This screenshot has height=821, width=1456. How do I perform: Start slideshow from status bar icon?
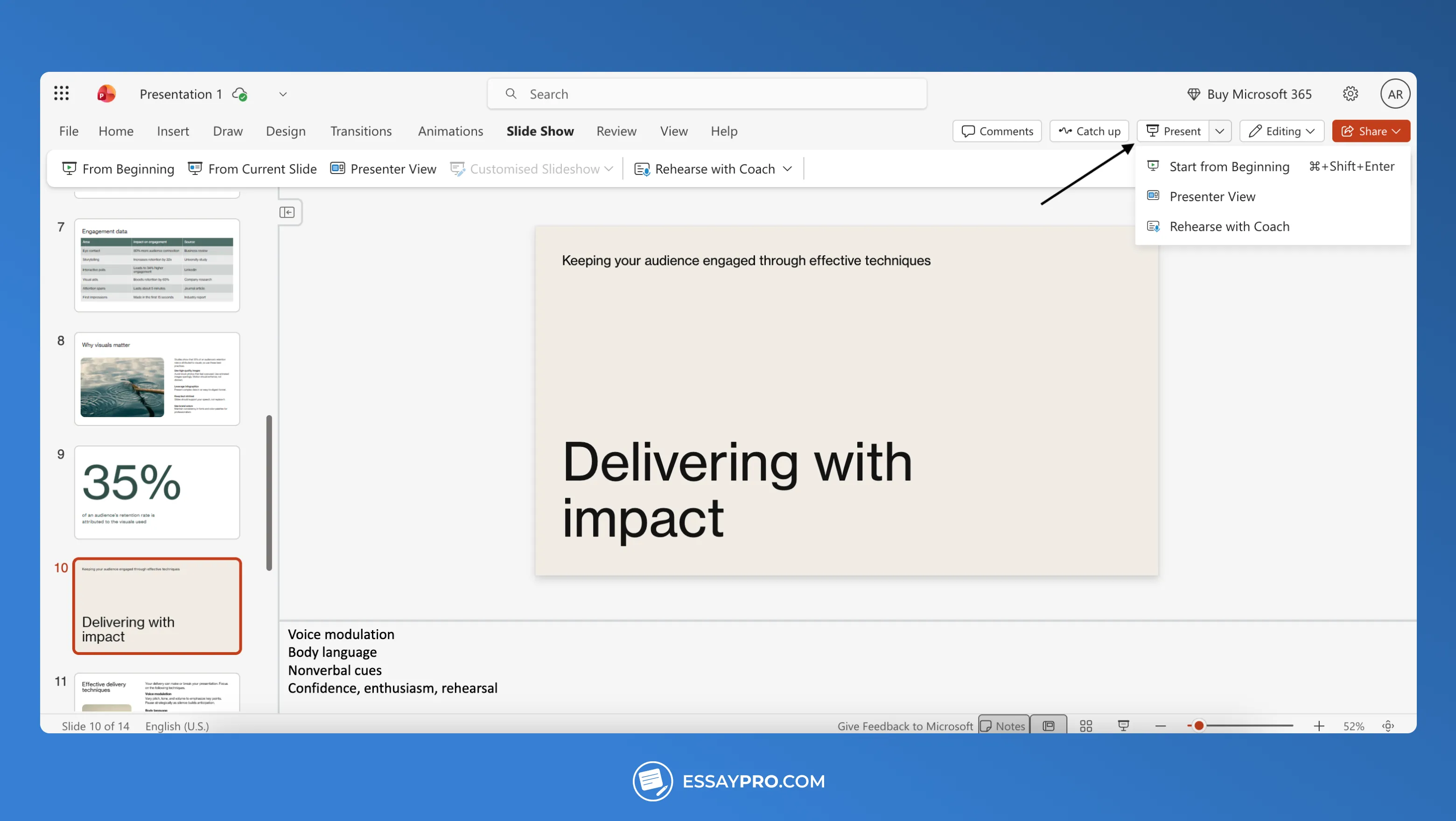[1124, 726]
